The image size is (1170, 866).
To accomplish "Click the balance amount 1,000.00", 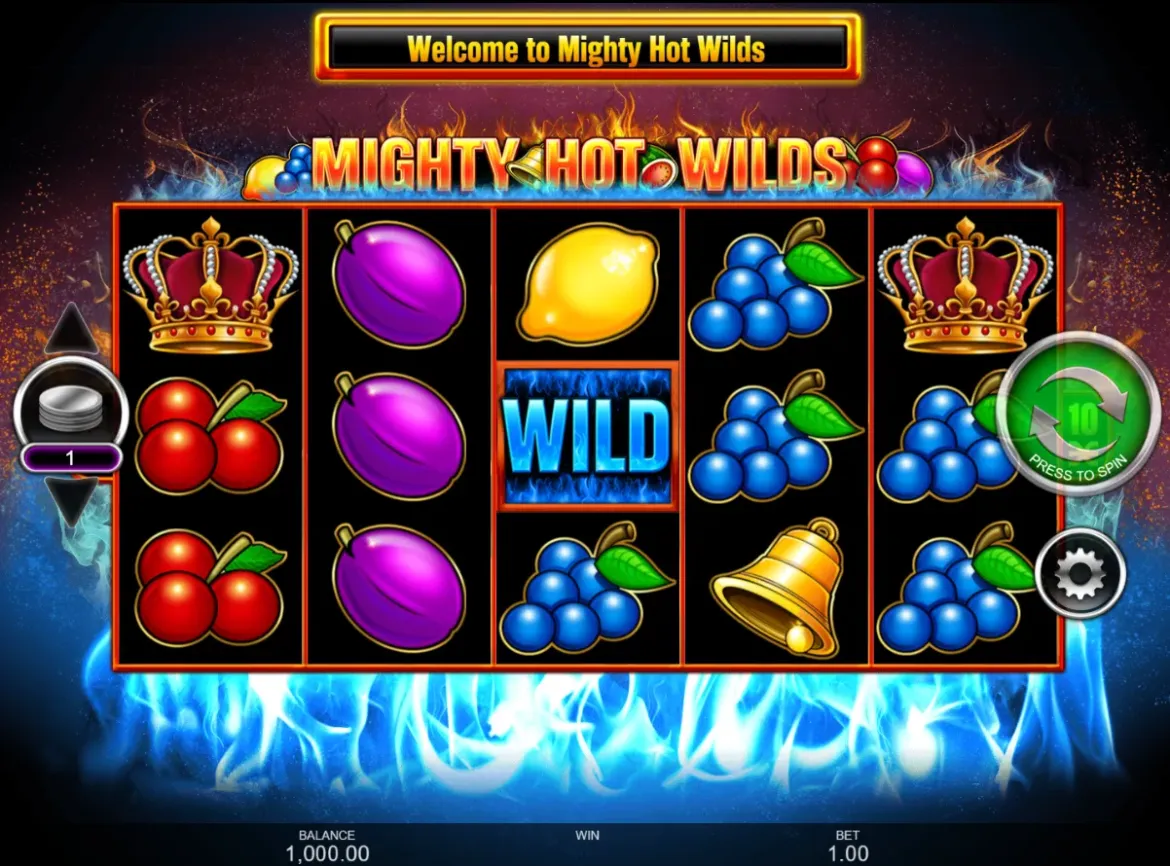I will (327, 853).
